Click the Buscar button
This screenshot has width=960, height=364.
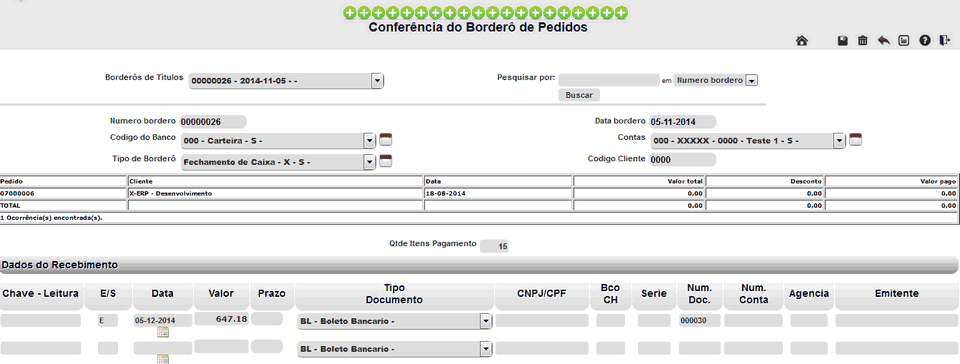[579, 95]
